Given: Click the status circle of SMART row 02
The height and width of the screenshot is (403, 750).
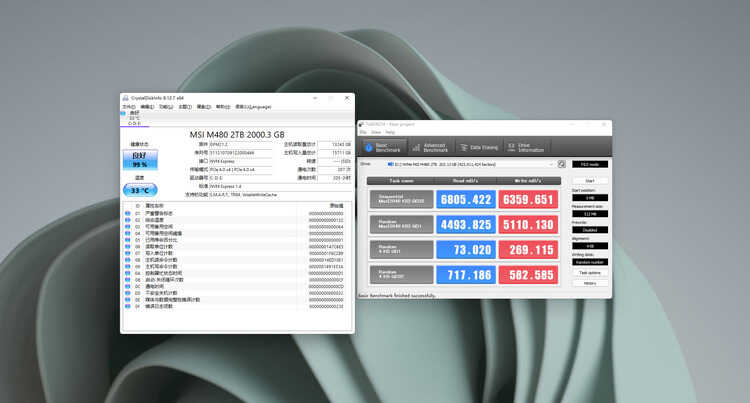Looking at the screenshot, I should (128, 220).
